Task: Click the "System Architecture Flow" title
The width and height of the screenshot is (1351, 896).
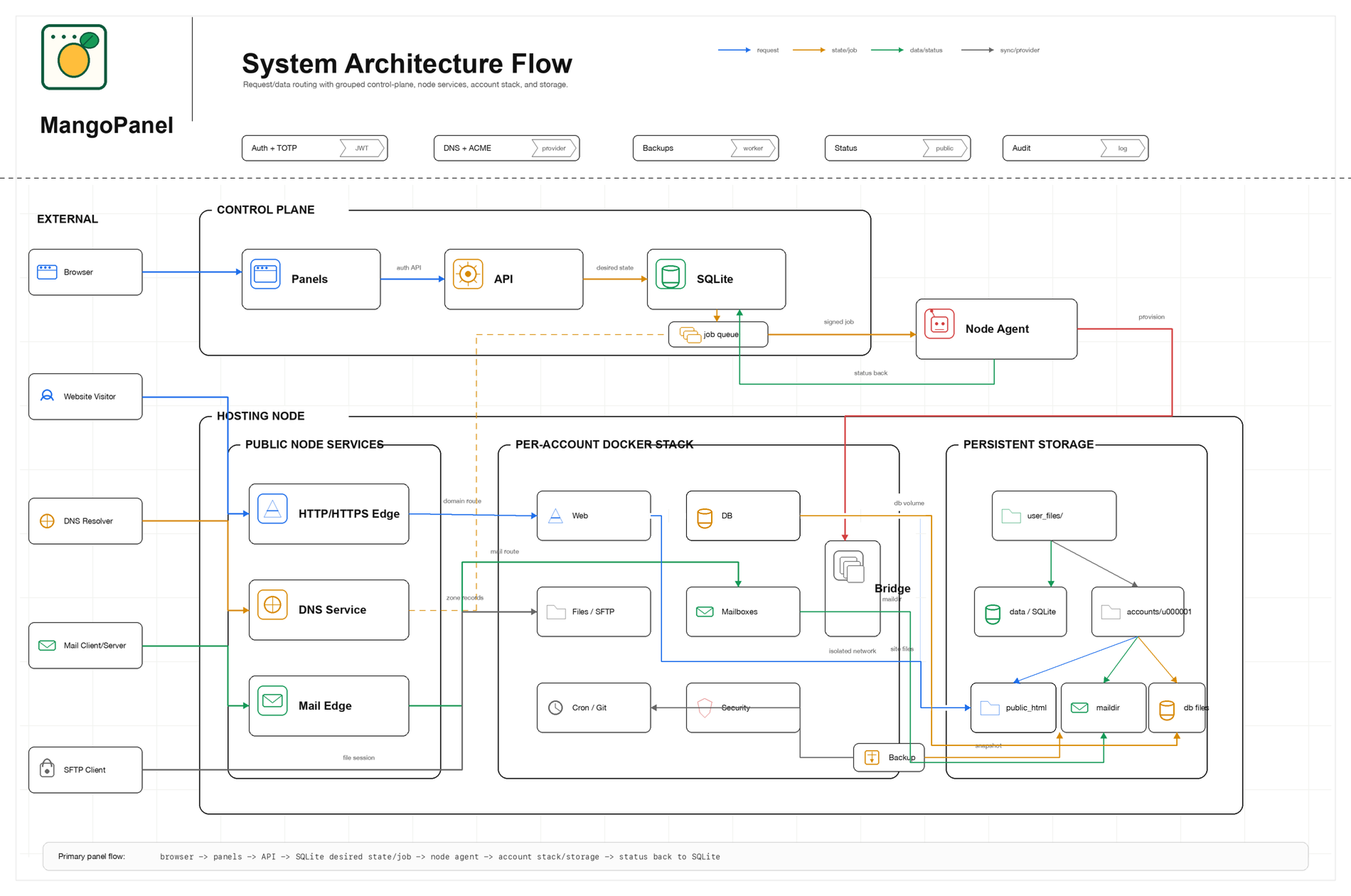Action: tap(407, 63)
